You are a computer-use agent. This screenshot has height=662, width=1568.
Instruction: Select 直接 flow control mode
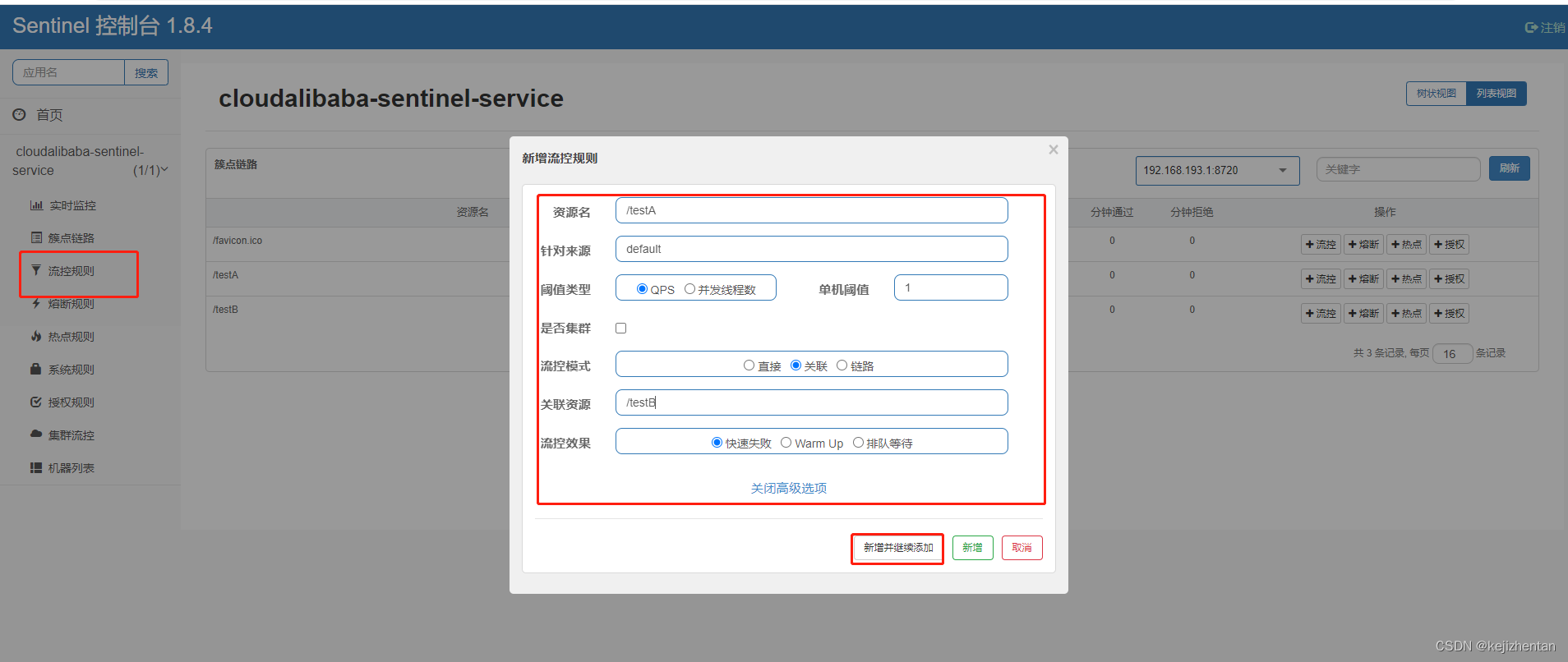749,365
